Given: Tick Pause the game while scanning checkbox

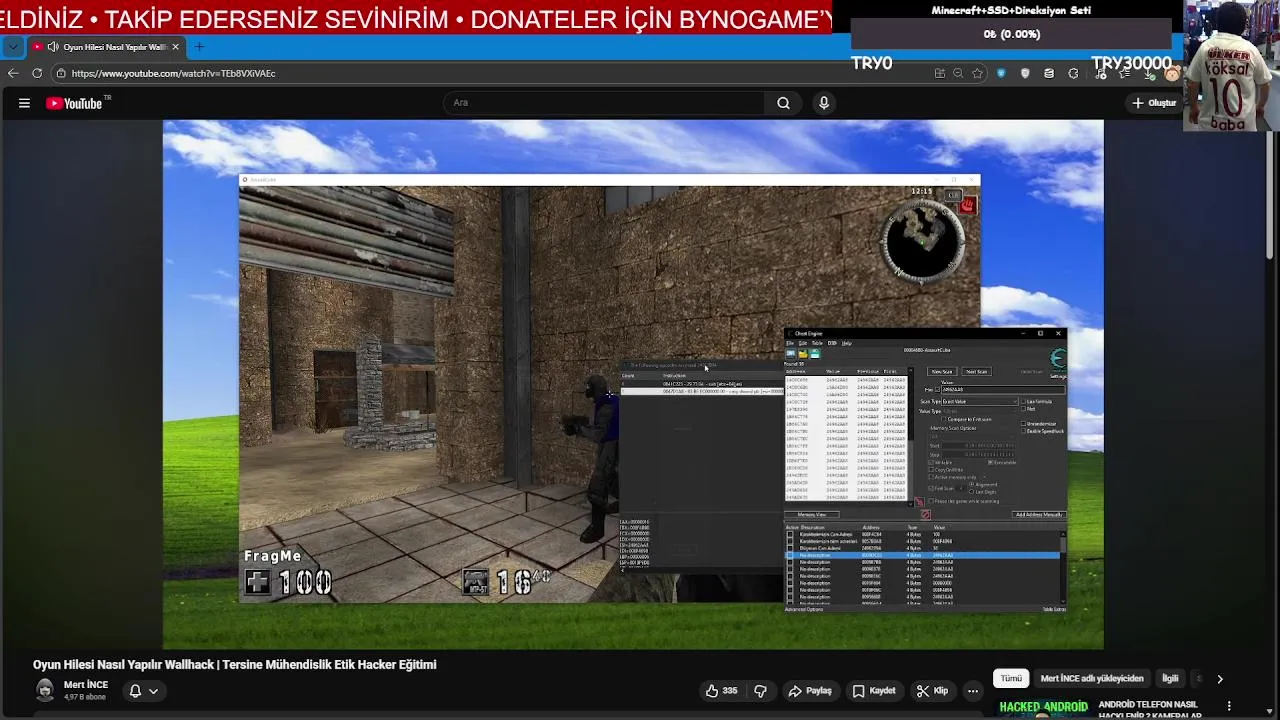Looking at the screenshot, I should coord(931,501).
